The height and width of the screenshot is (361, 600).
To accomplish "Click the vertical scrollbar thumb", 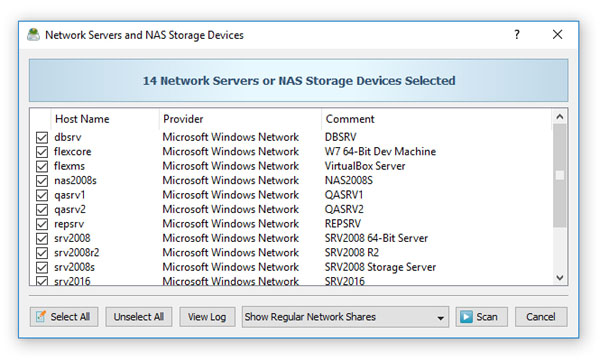I will 560,175.
